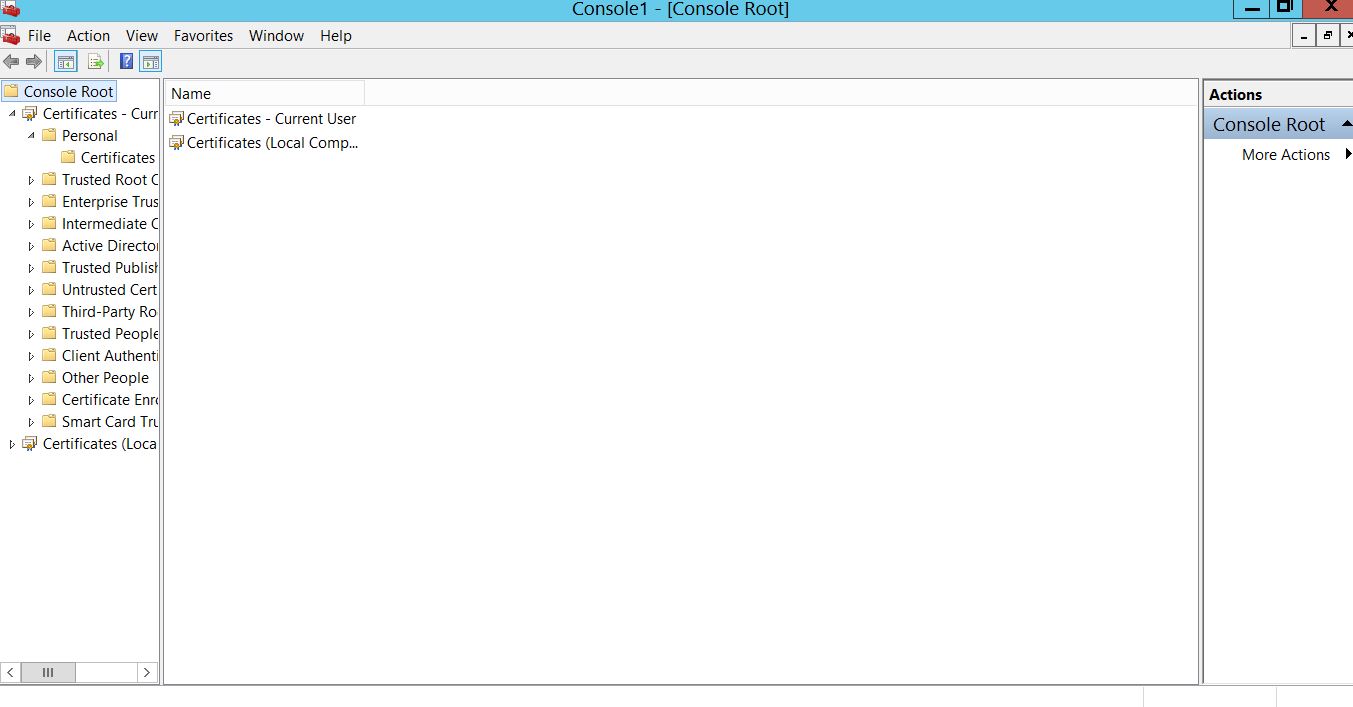Click the Trusted Root folder icon
This screenshot has height=707, width=1353.
[x=49, y=179]
